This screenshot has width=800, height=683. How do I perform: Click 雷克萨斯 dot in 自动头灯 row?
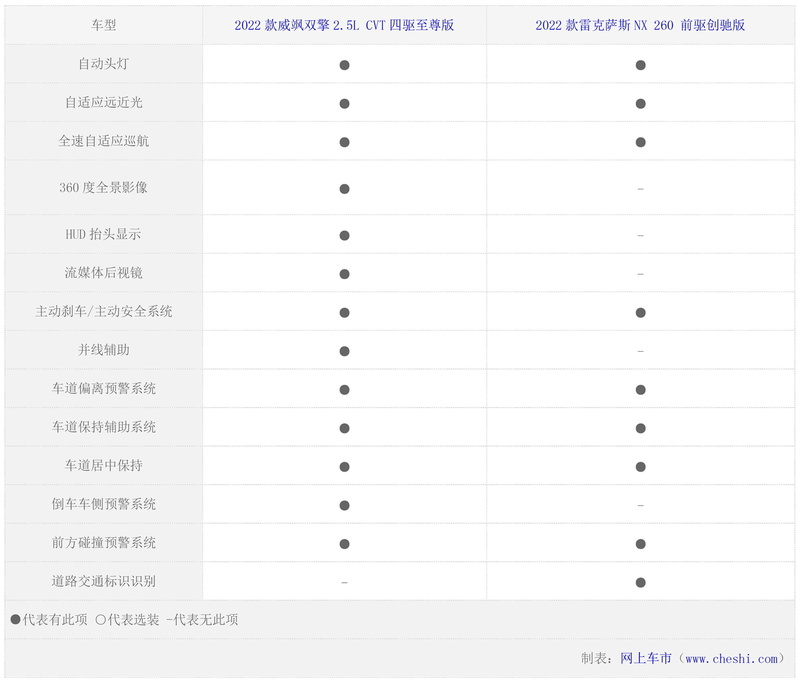(x=640, y=65)
